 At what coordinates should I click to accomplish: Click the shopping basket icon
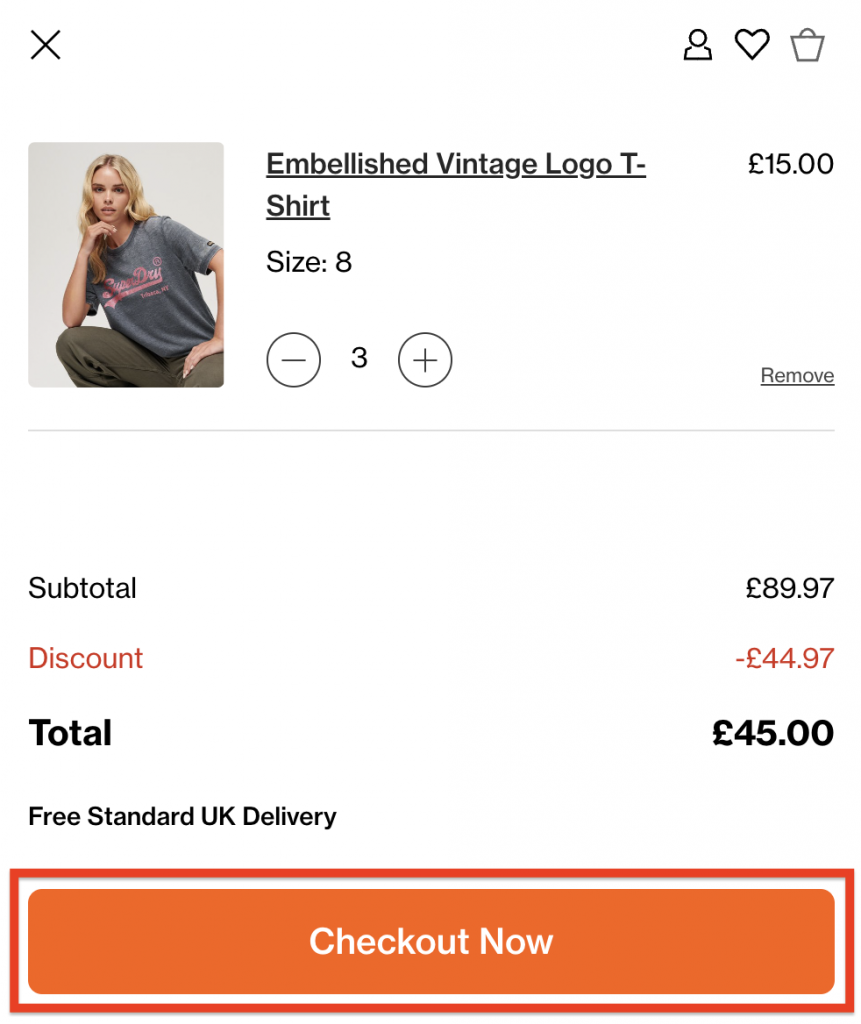pos(807,45)
